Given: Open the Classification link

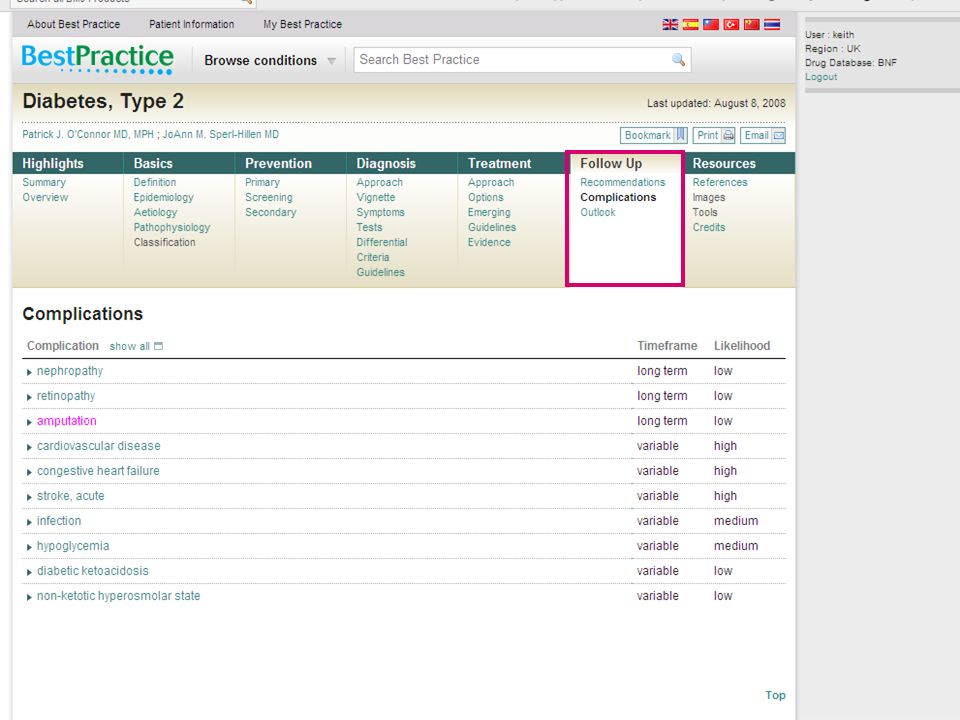Looking at the screenshot, I should click(x=165, y=242).
